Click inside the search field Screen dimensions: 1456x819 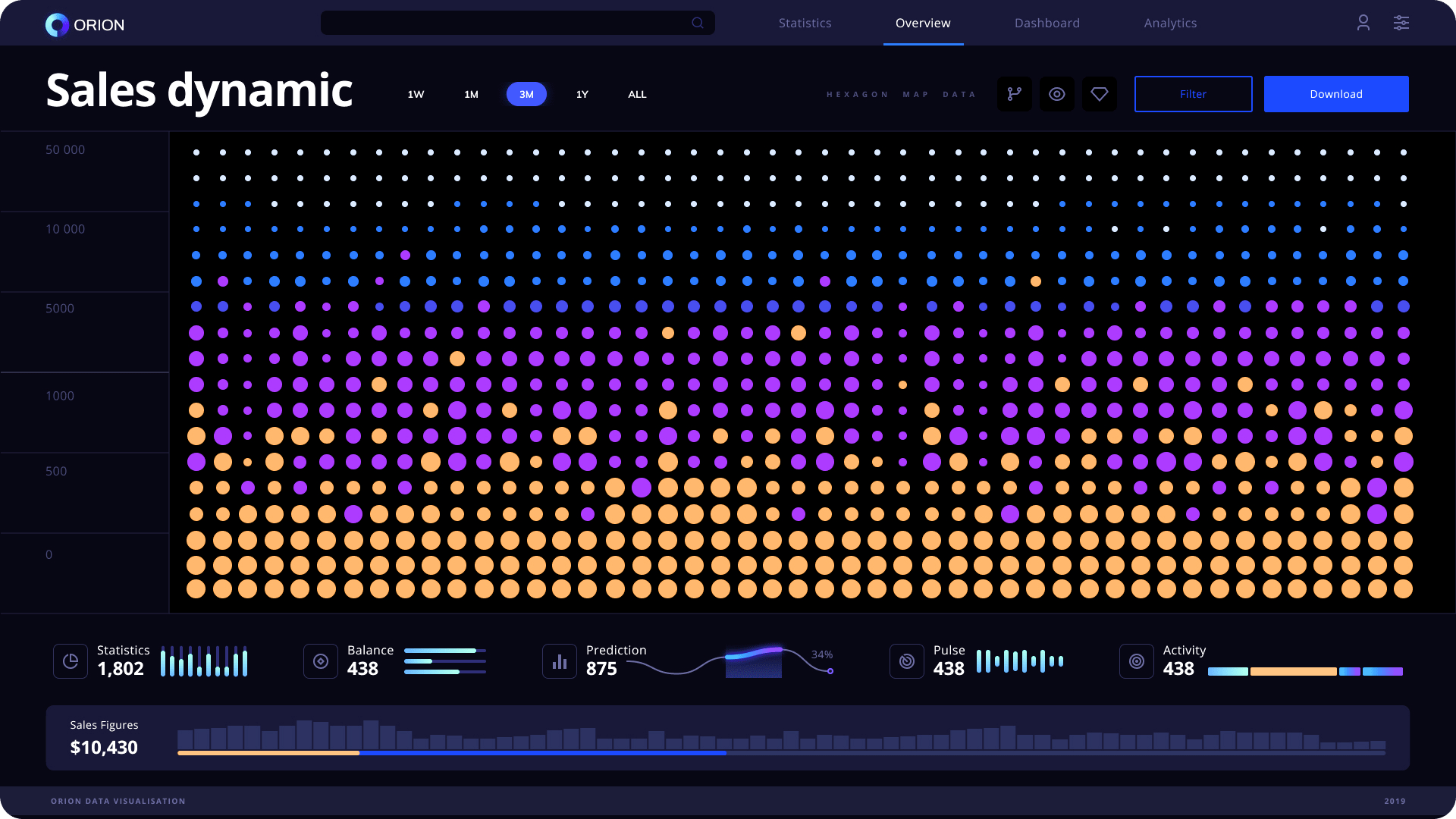point(518,23)
